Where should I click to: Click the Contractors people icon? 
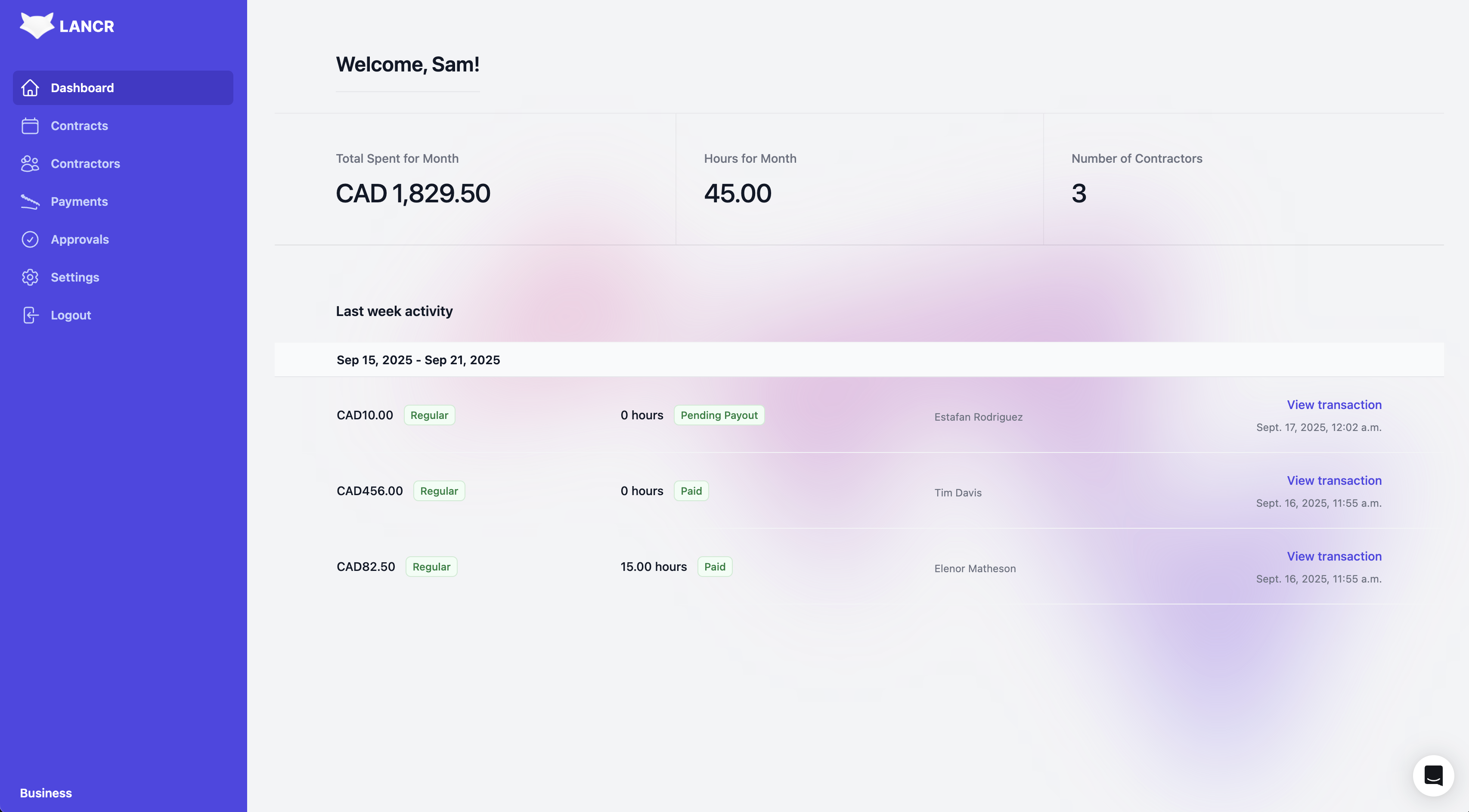pyautogui.click(x=30, y=164)
